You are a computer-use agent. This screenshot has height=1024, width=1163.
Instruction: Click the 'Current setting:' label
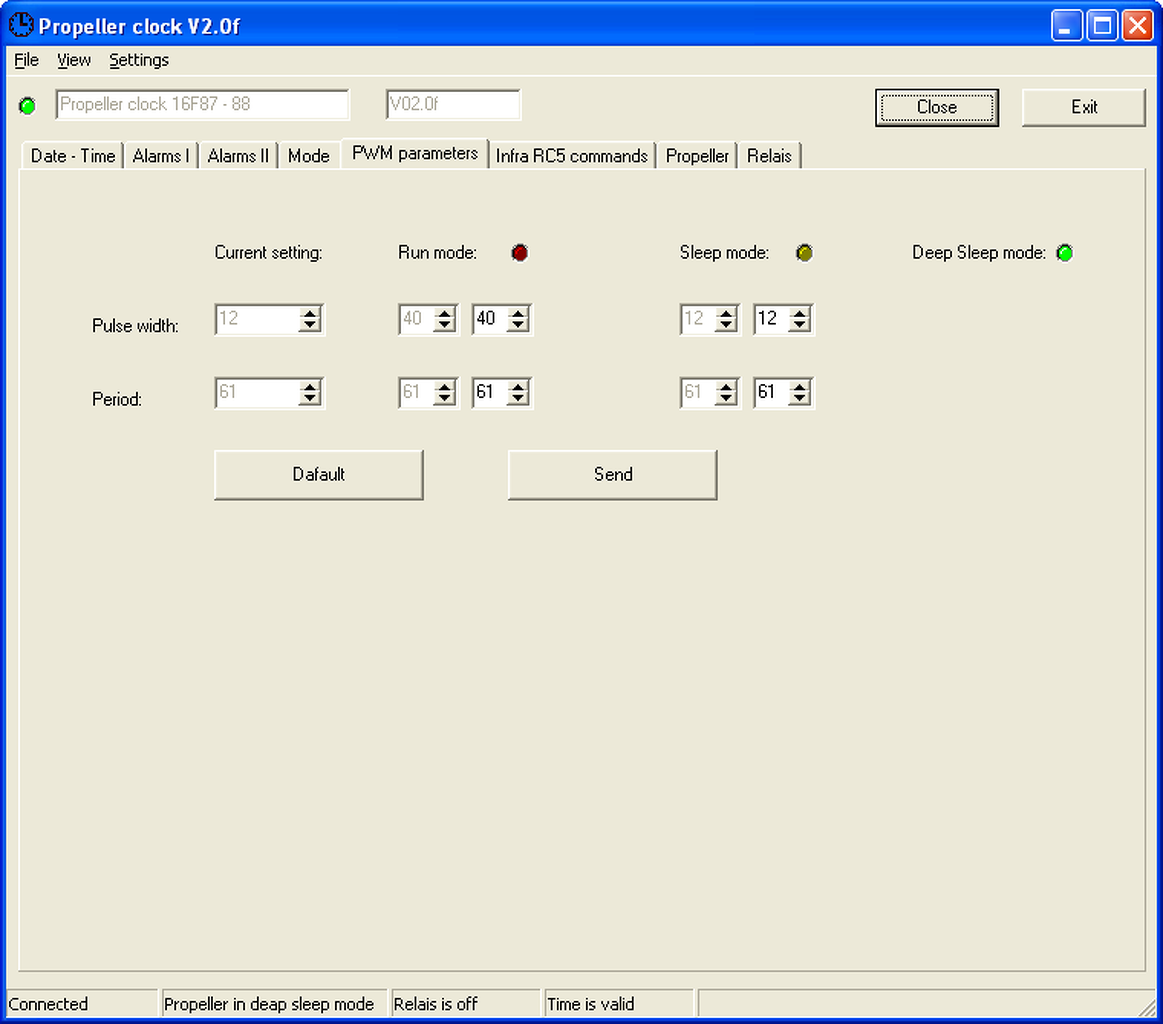point(268,253)
